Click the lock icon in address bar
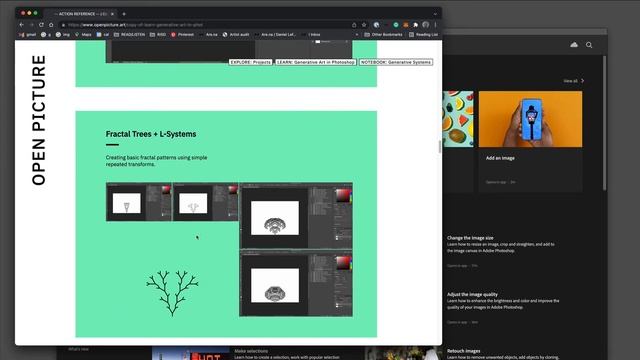 click(63, 25)
